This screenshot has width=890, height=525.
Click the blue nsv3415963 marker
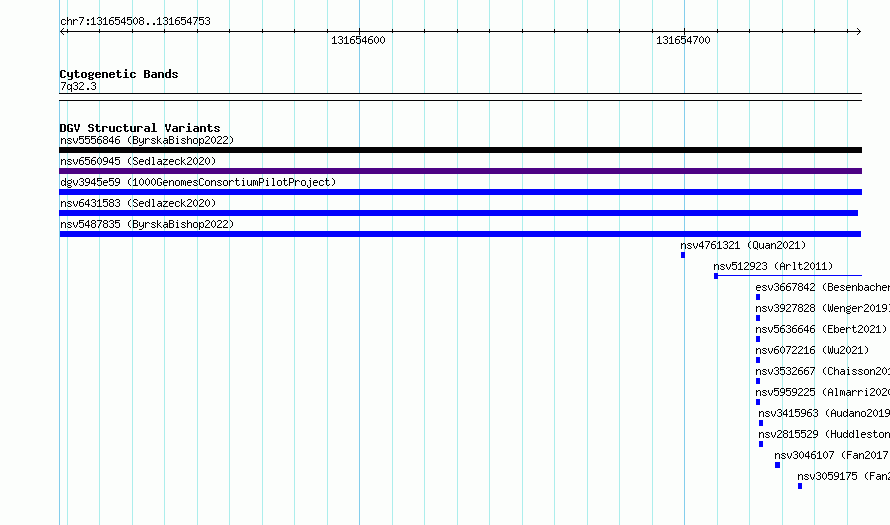(x=761, y=423)
